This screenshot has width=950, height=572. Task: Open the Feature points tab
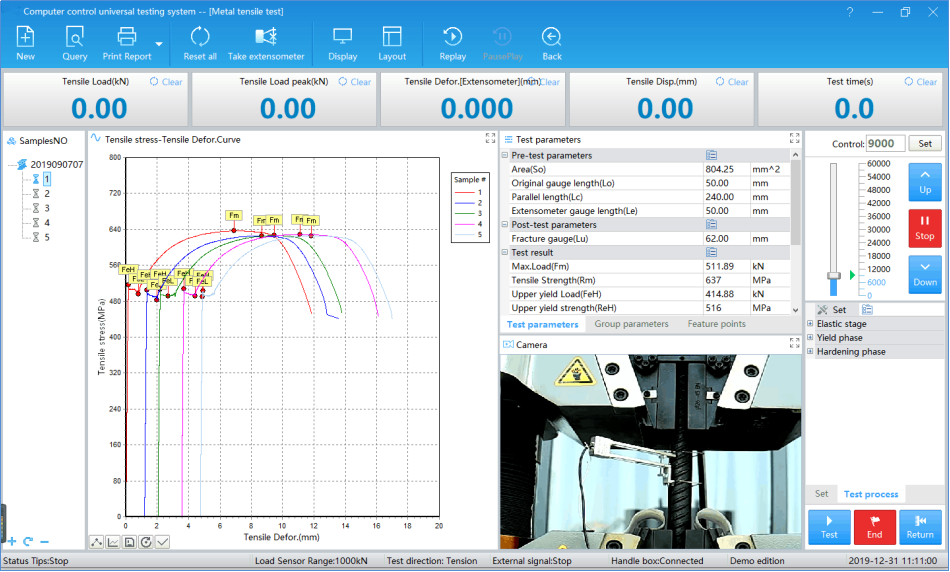coord(716,324)
